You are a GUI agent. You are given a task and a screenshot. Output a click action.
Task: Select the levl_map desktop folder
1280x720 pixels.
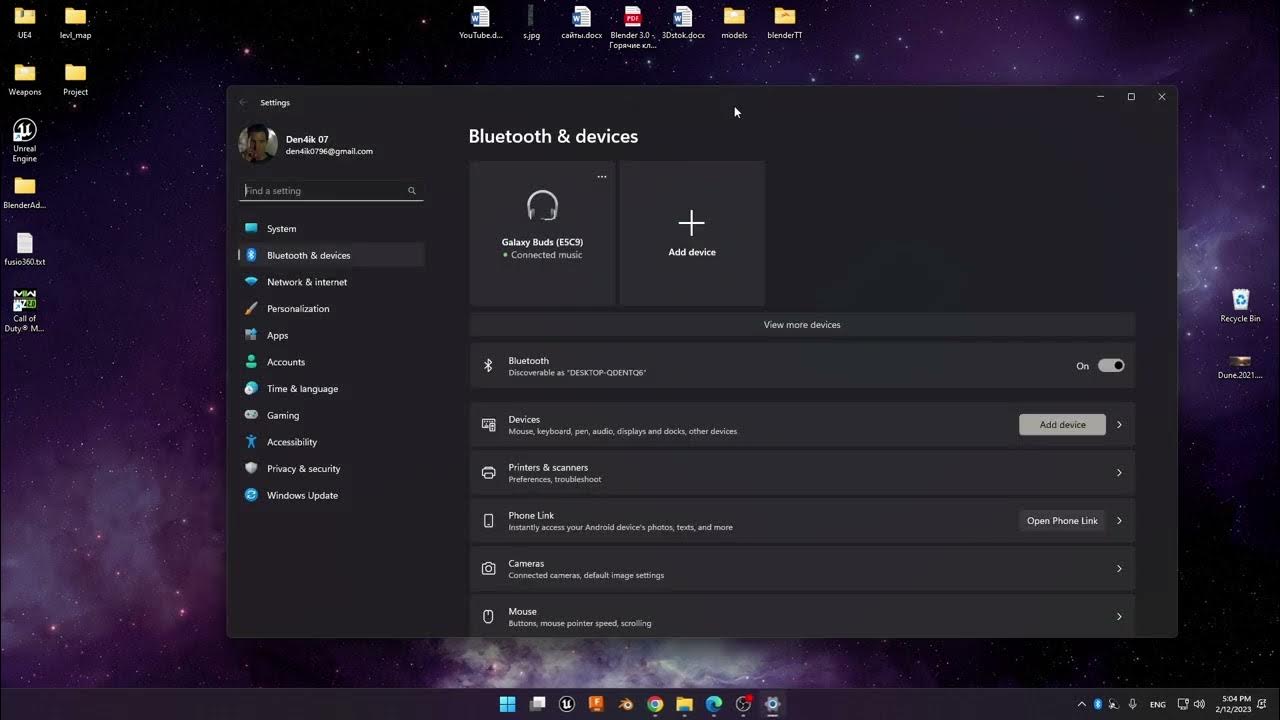75,23
